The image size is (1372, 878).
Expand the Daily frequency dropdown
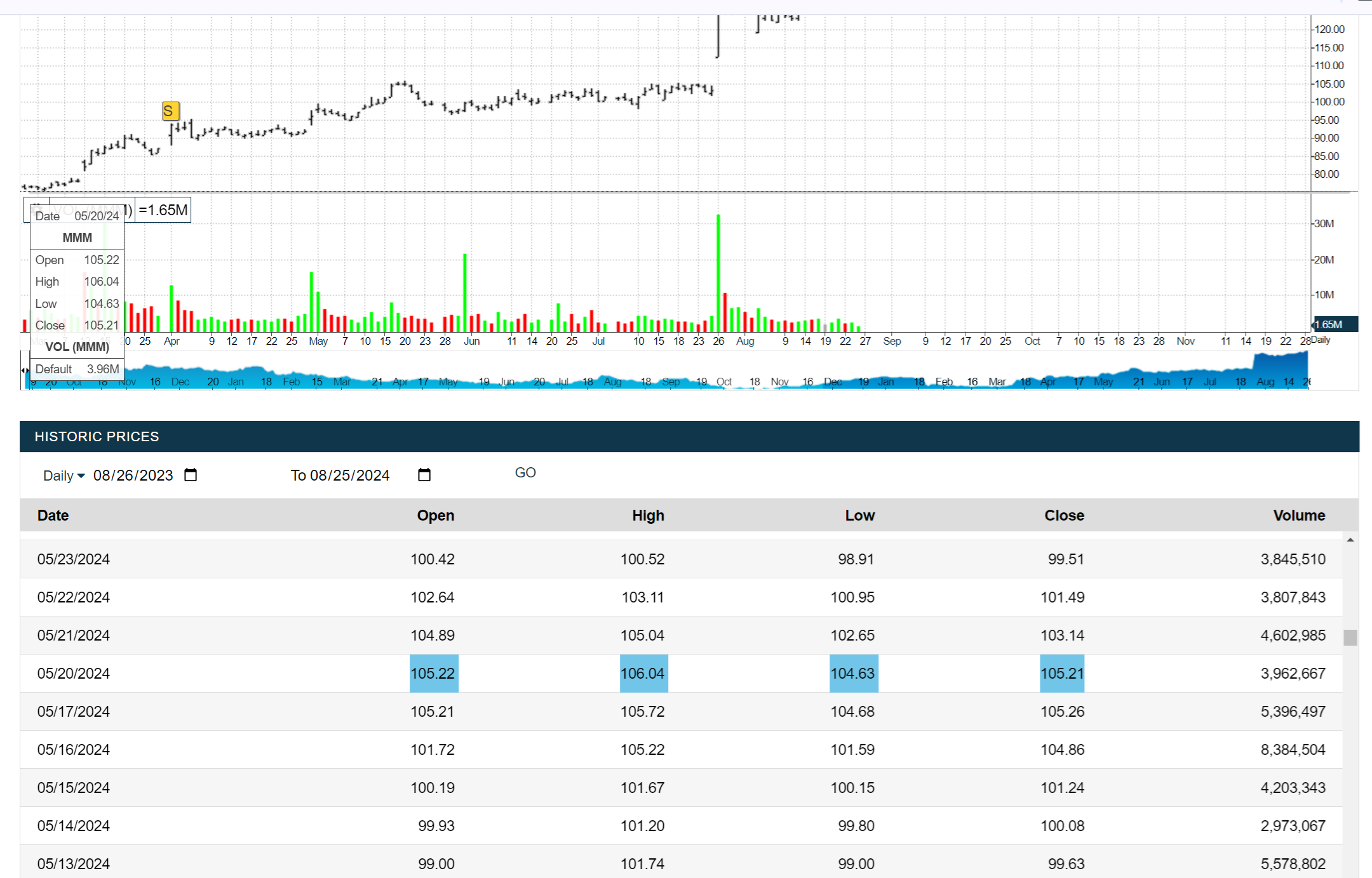[64, 476]
